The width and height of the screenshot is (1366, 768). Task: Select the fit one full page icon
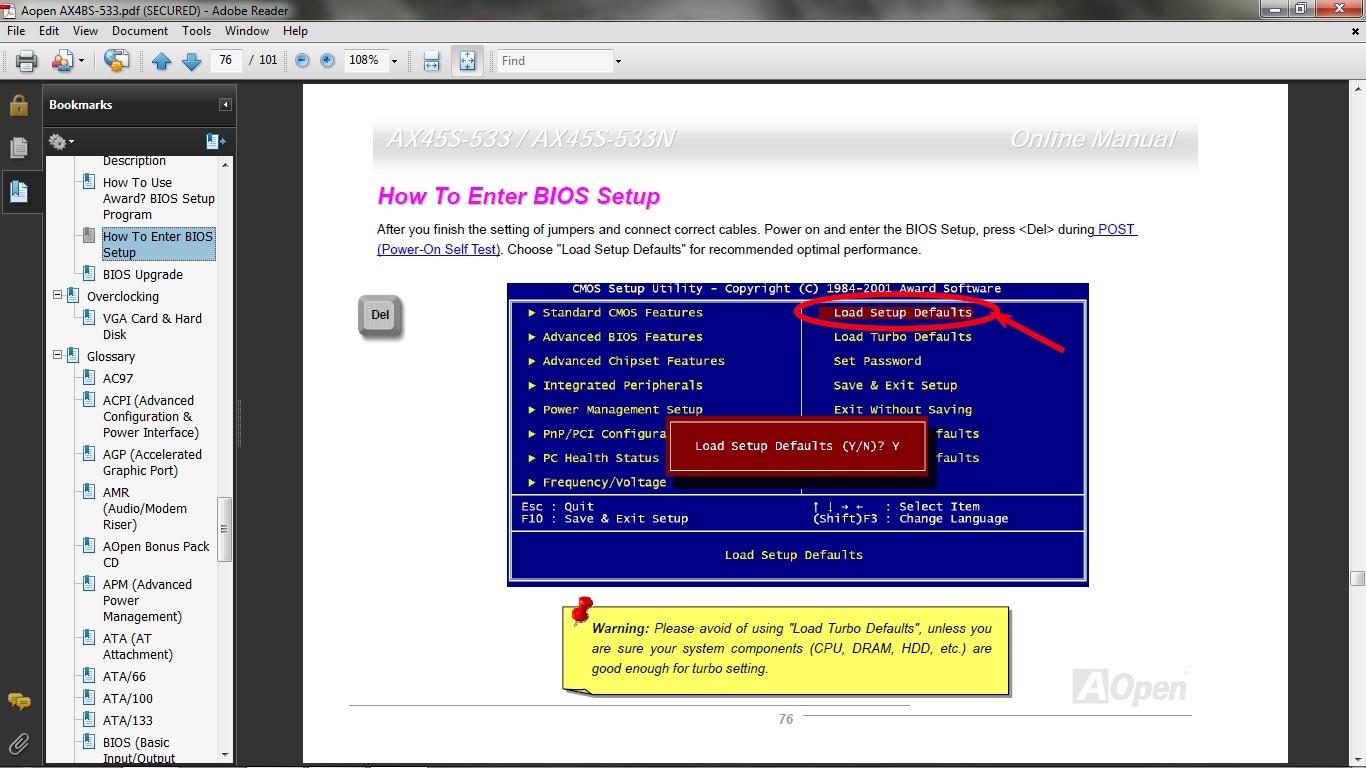click(467, 61)
